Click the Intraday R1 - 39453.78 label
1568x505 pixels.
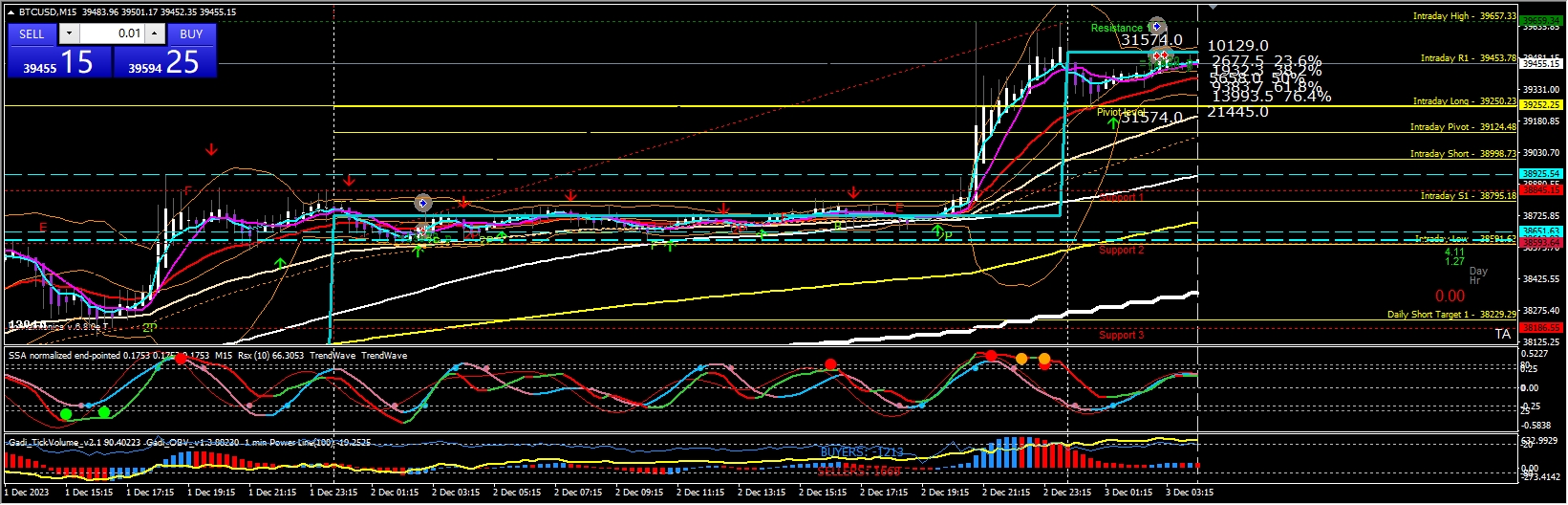click(1468, 58)
